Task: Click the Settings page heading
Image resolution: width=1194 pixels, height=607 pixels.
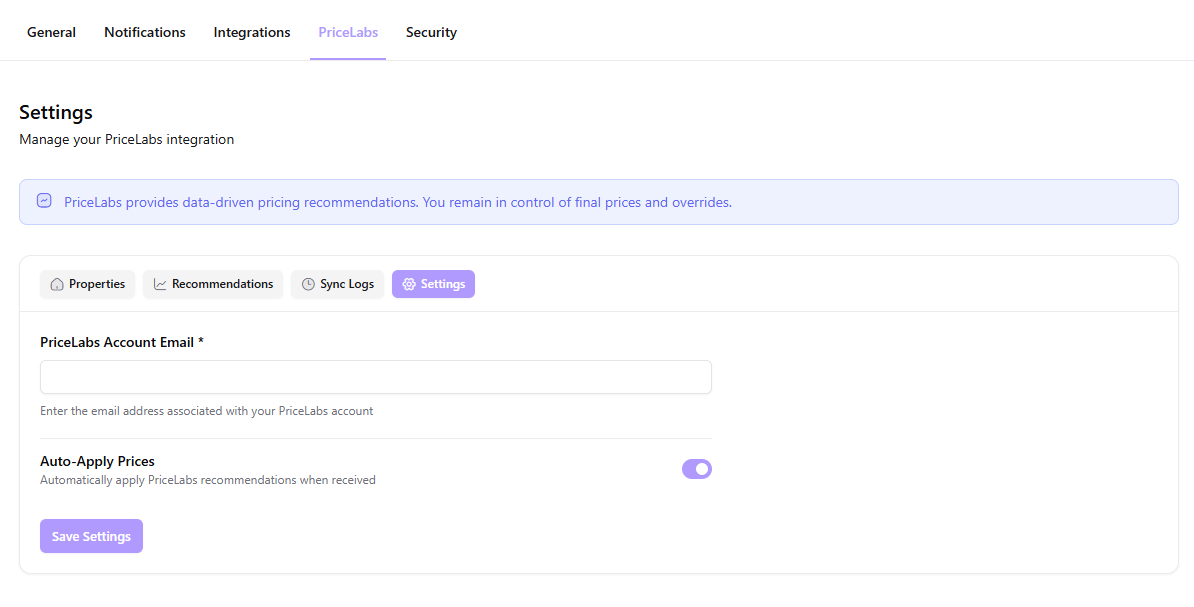Action: [56, 112]
